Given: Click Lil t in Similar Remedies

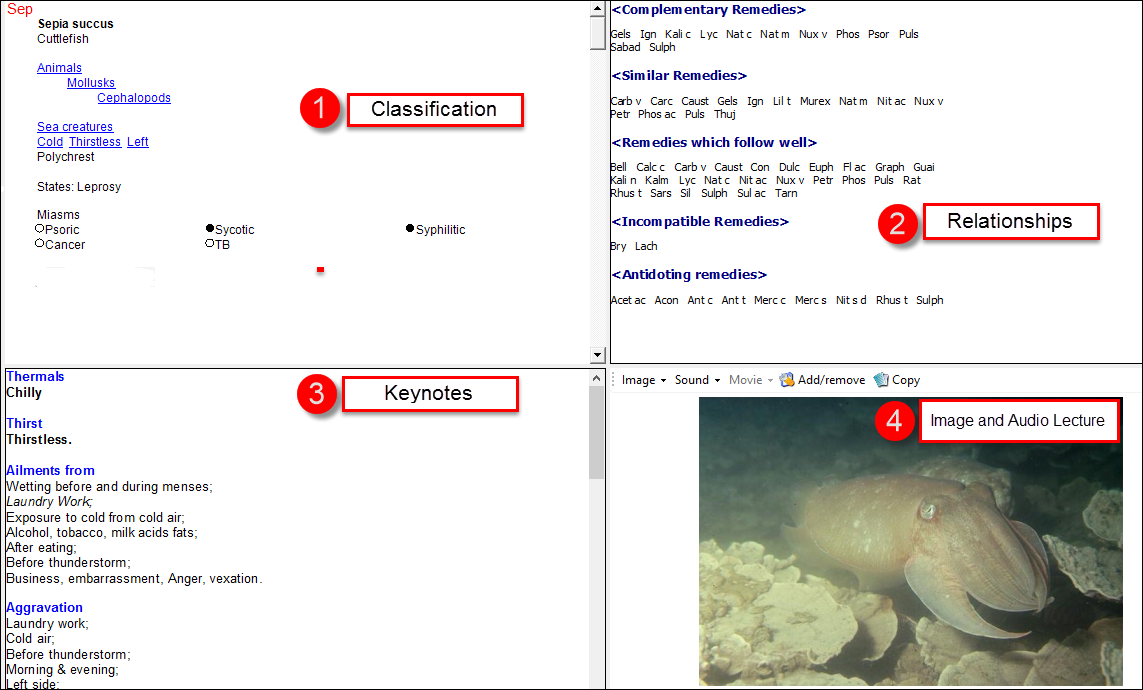Looking at the screenshot, I should (782, 101).
